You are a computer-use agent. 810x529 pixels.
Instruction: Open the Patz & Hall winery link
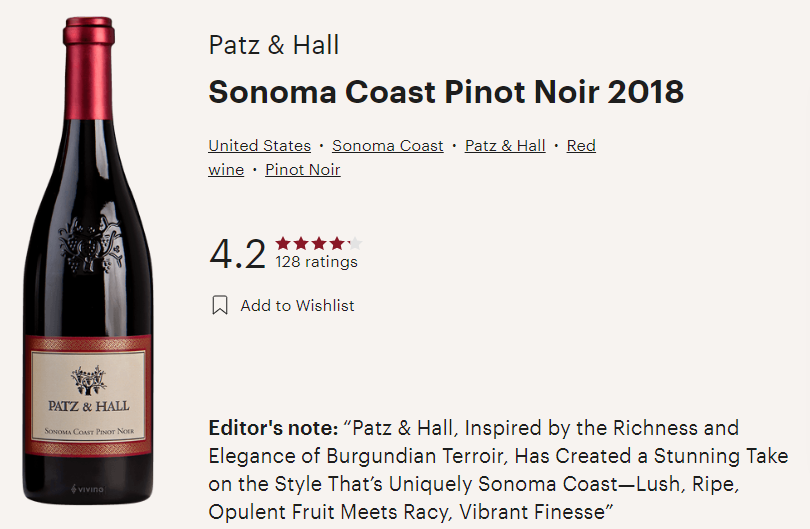(505, 146)
